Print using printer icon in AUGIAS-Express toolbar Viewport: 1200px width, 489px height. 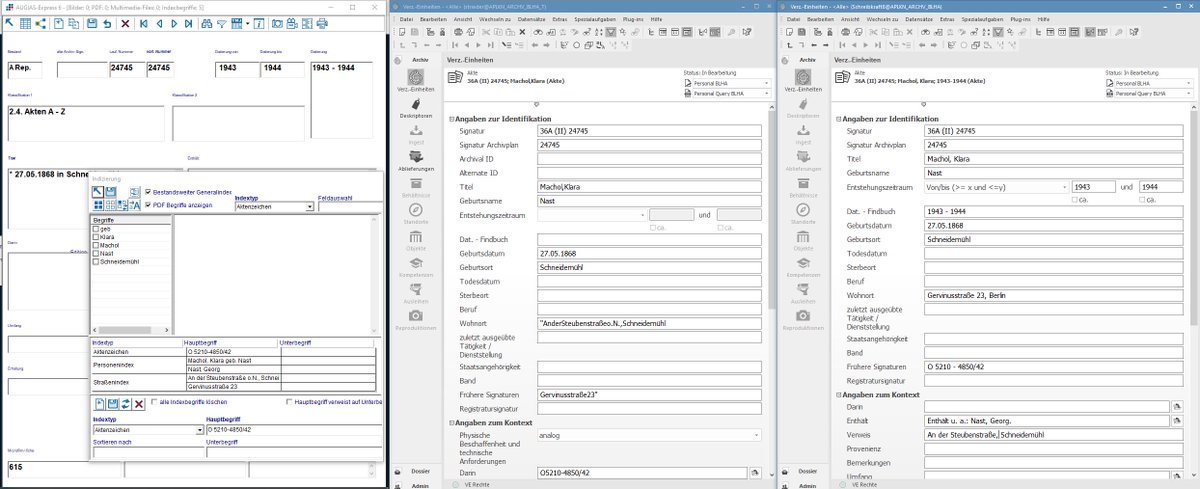click(322, 23)
